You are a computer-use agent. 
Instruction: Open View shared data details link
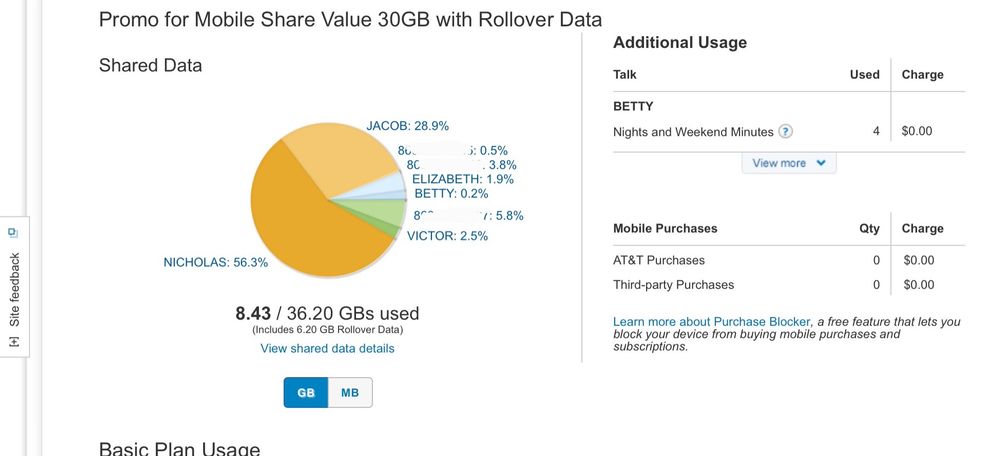coord(327,348)
